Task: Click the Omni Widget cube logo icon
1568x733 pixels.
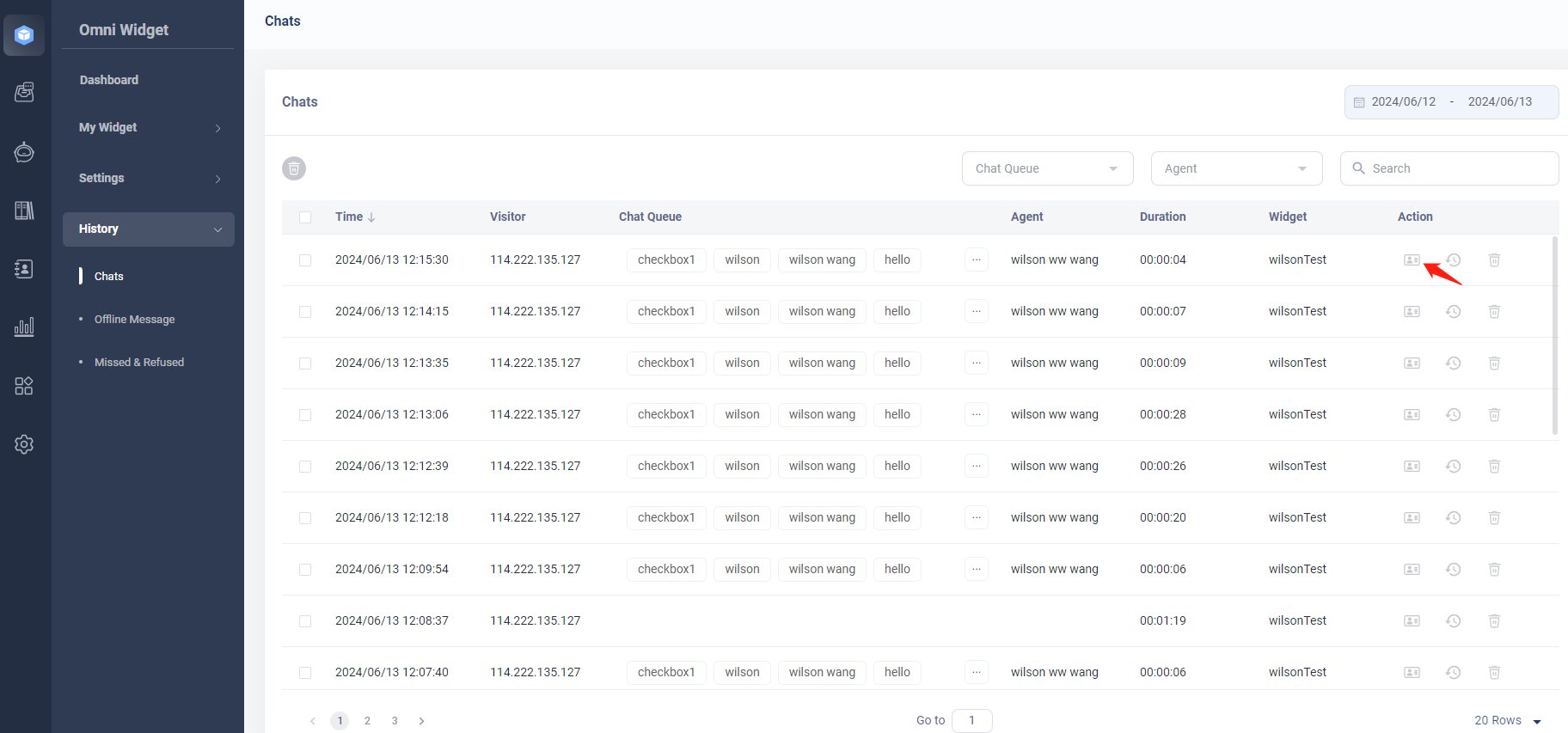Action: (24, 35)
